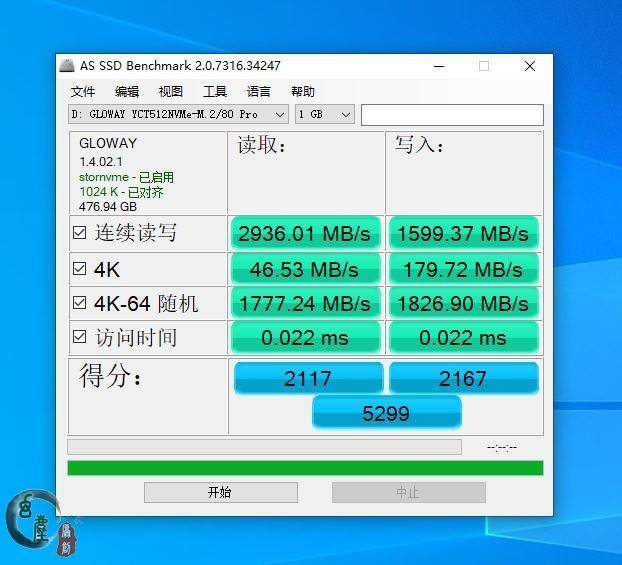Click the 179.72 MB/s 4K write result

pyautogui.click(x=463, y=269)
